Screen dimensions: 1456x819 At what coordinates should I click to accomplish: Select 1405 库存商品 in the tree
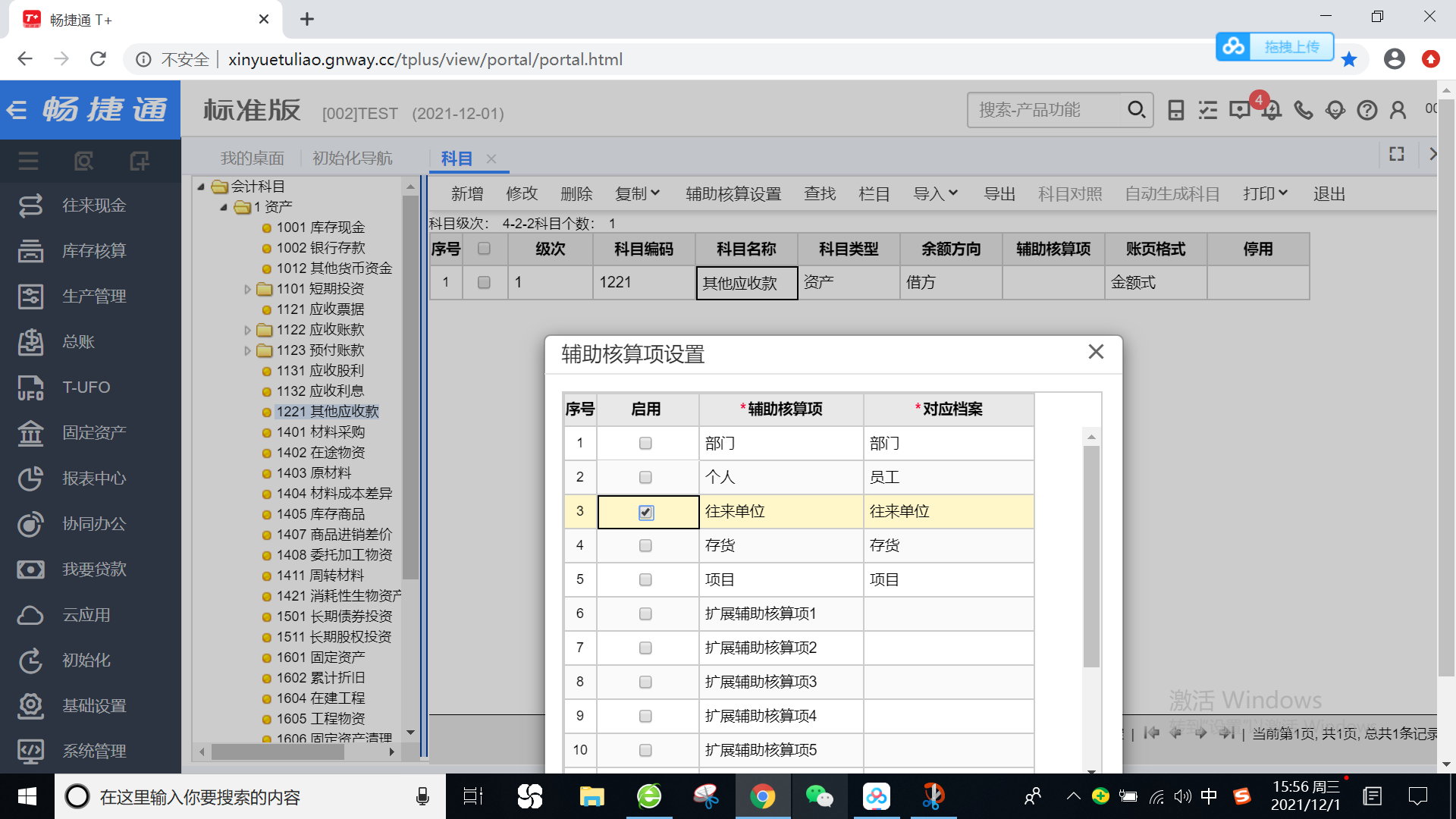click(320, 514)
